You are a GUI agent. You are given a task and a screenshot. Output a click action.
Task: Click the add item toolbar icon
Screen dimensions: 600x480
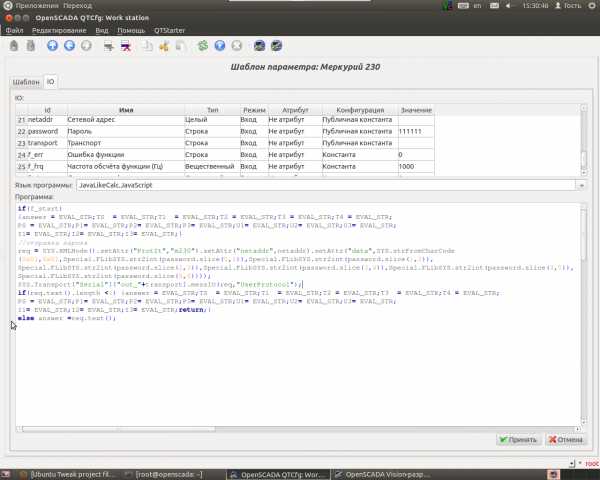coord(109,45)
